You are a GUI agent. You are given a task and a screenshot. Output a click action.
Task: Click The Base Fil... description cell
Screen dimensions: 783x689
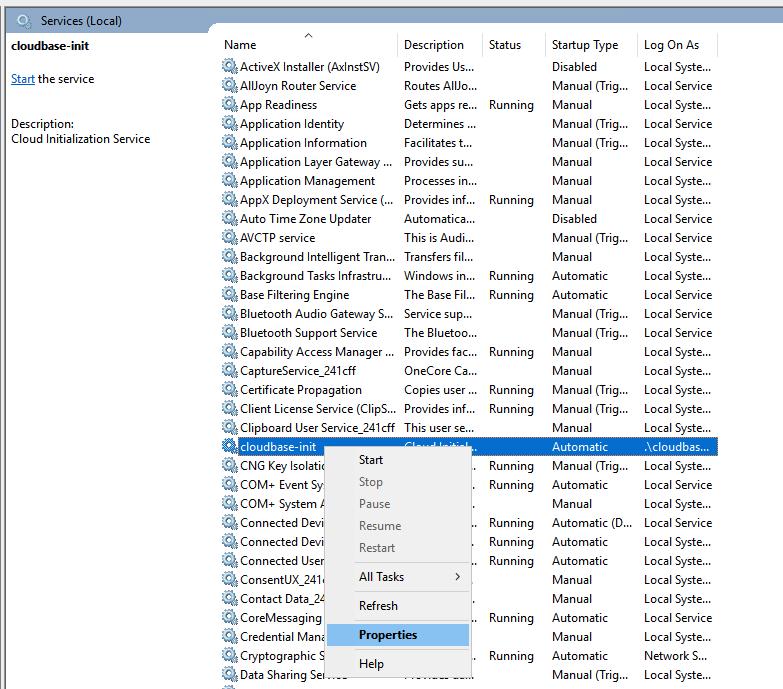[439, 295]
